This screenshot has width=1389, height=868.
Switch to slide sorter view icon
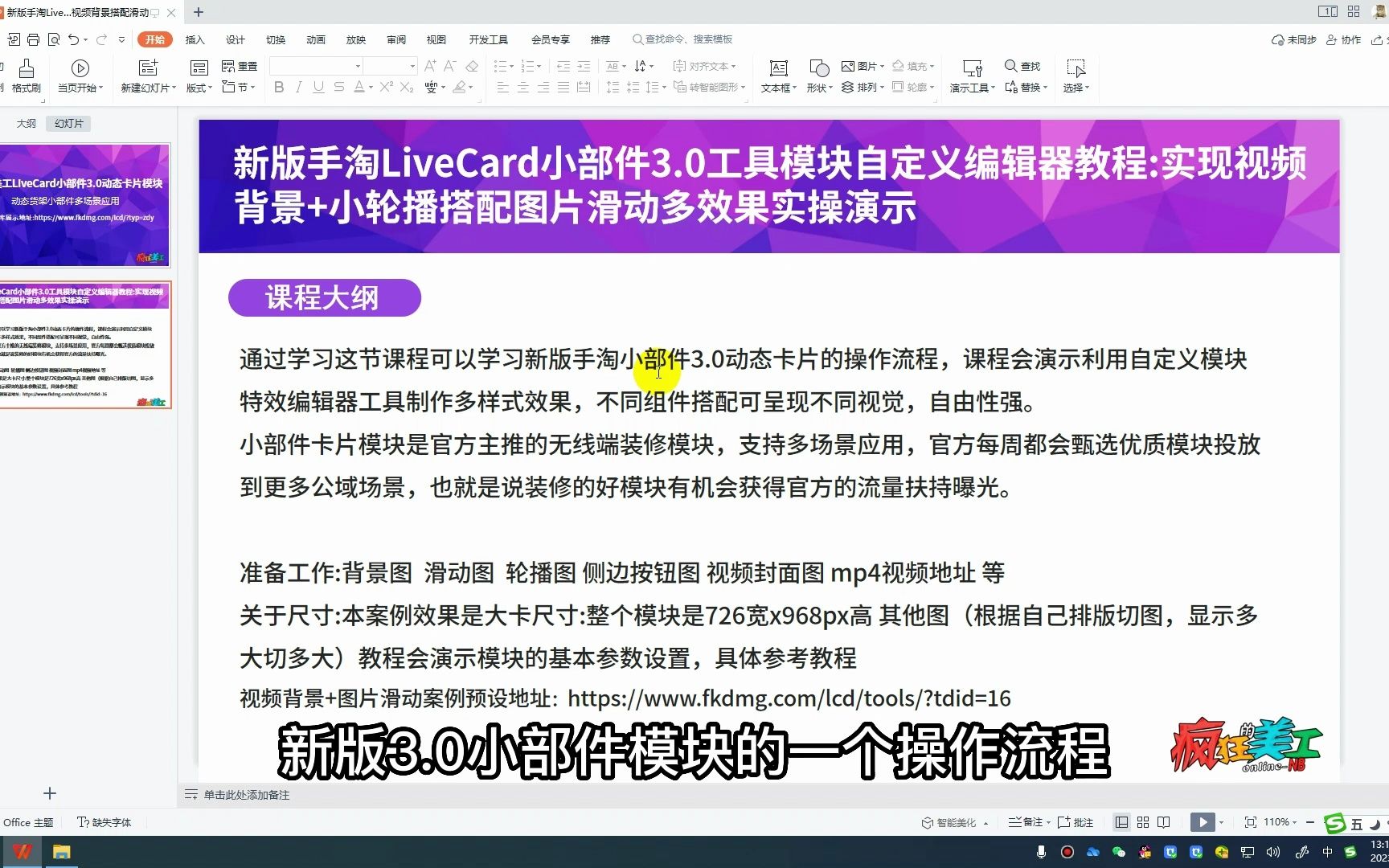(1143, 822)
